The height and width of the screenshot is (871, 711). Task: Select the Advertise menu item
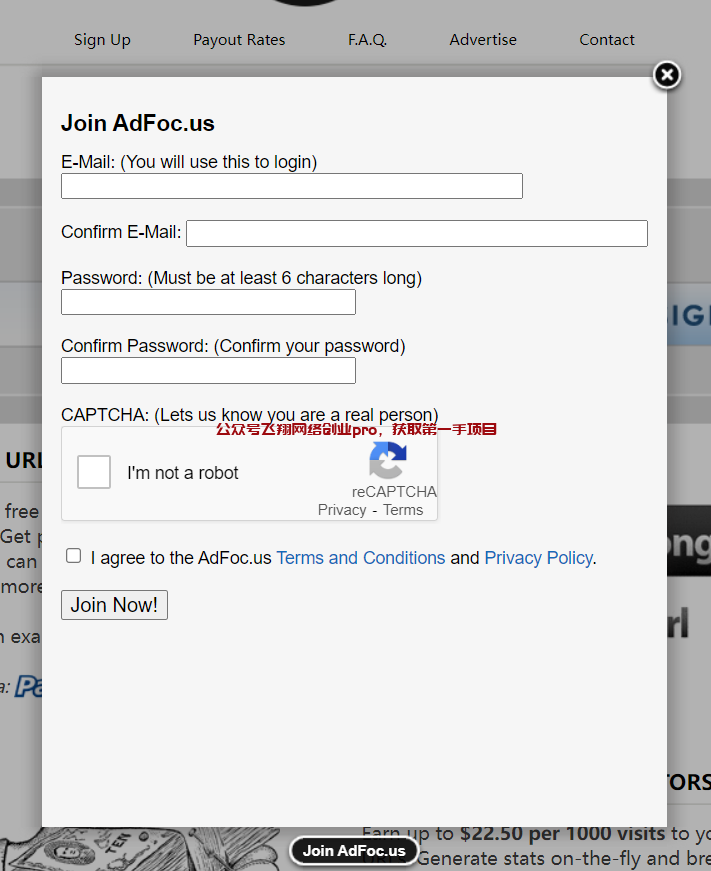tap(483, 40)
